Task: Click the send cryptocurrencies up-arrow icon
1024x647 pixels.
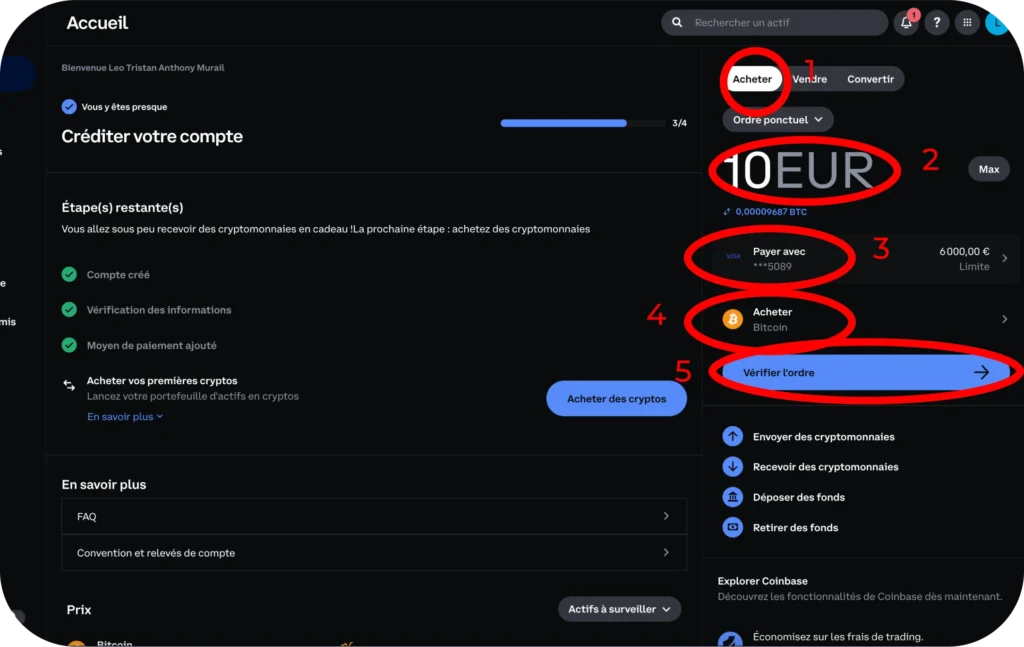Action: click(x=733, y=436)
